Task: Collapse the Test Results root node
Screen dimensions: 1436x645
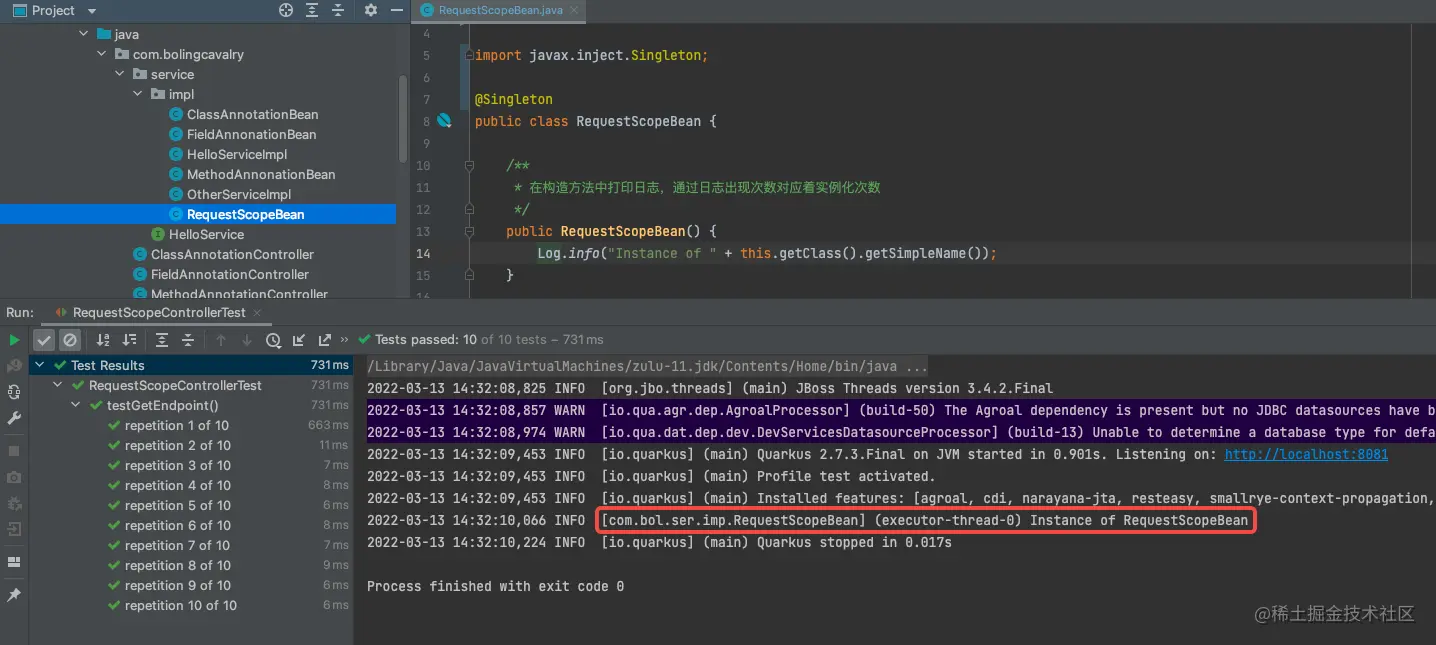Action: click(40, 365)
